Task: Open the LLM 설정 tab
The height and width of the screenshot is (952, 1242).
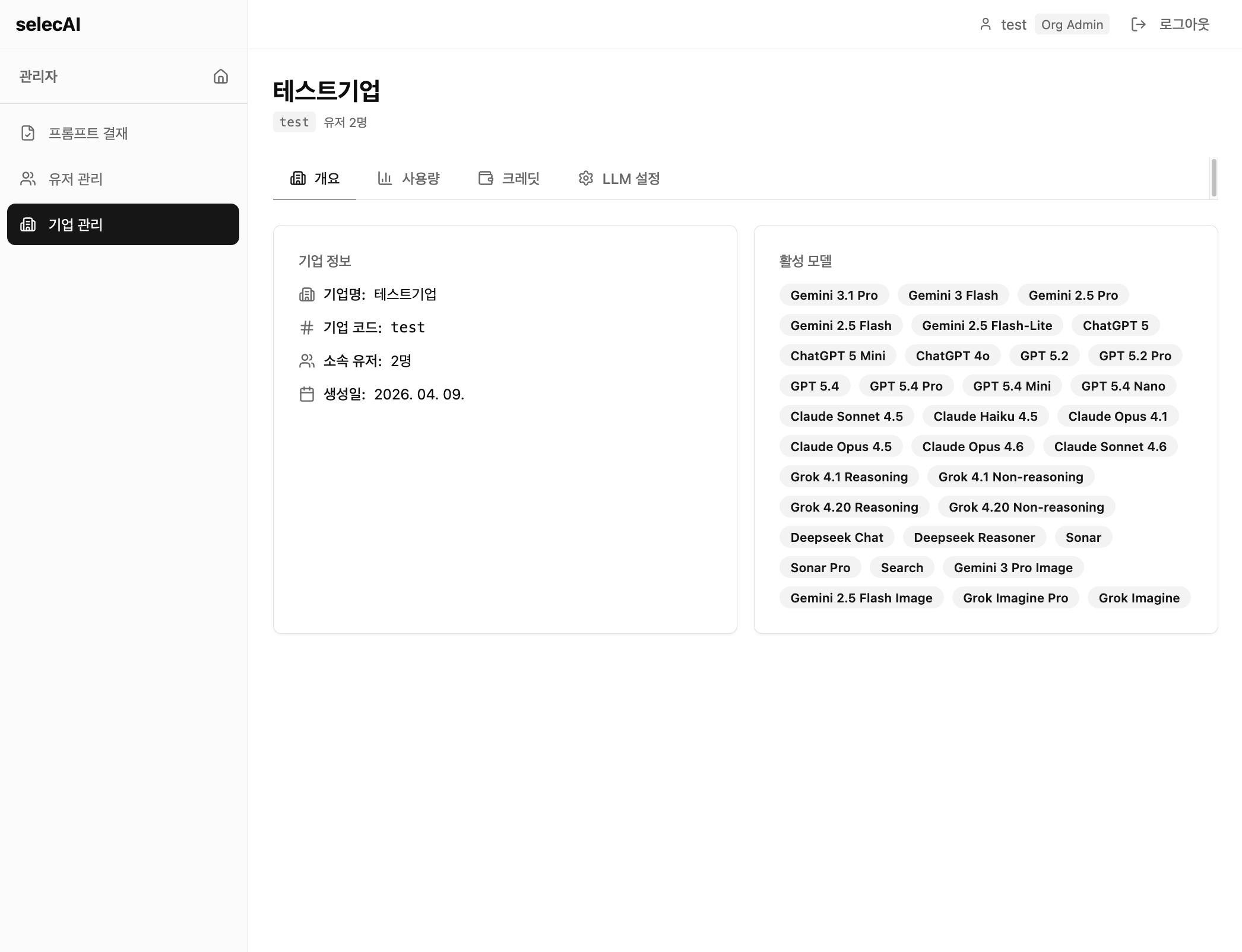Action: tap(619, 179)
